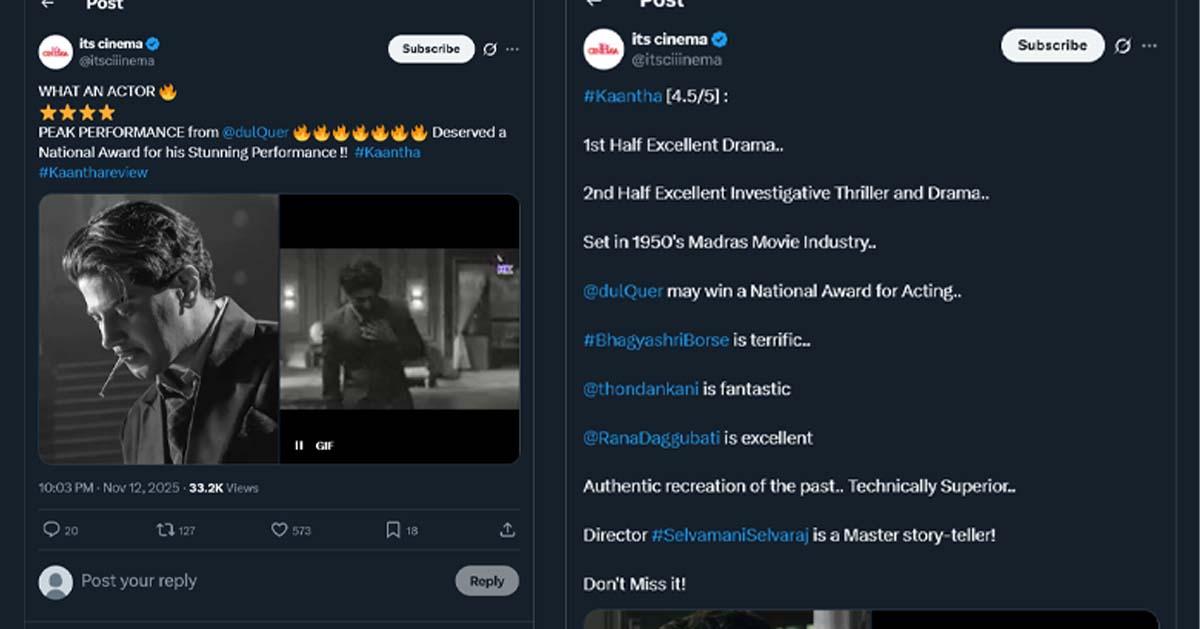1200x629 pixels.
Task: Share the post using upload icon
Action: (x=507, y=530)
